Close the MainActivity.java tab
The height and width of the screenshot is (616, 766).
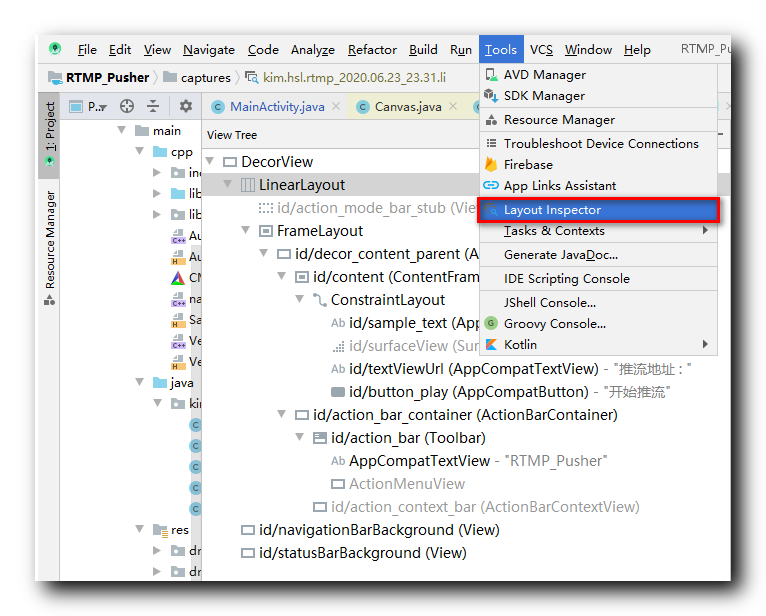coord(336,106)
